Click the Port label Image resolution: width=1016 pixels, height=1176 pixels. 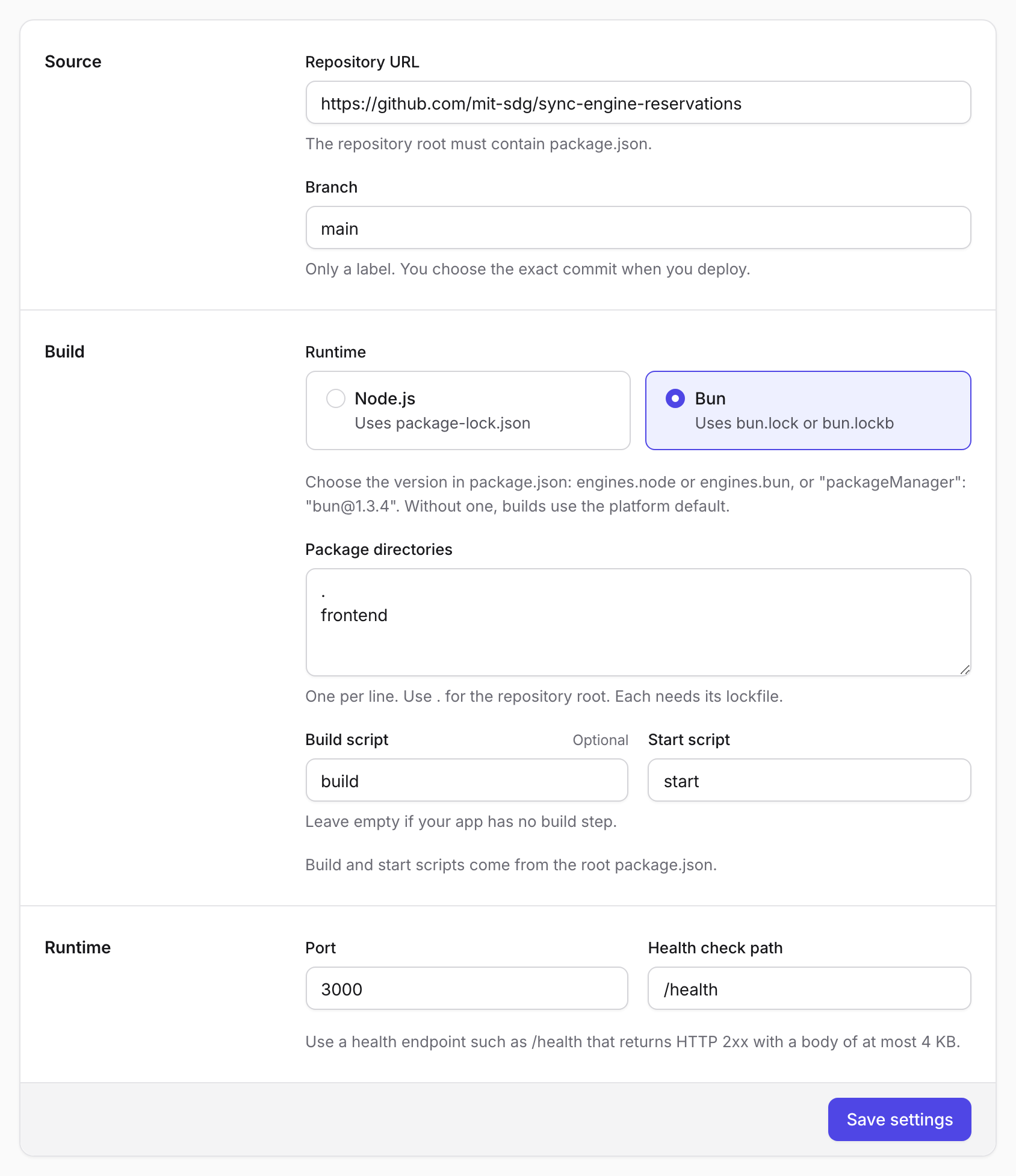tap(320, 948)
